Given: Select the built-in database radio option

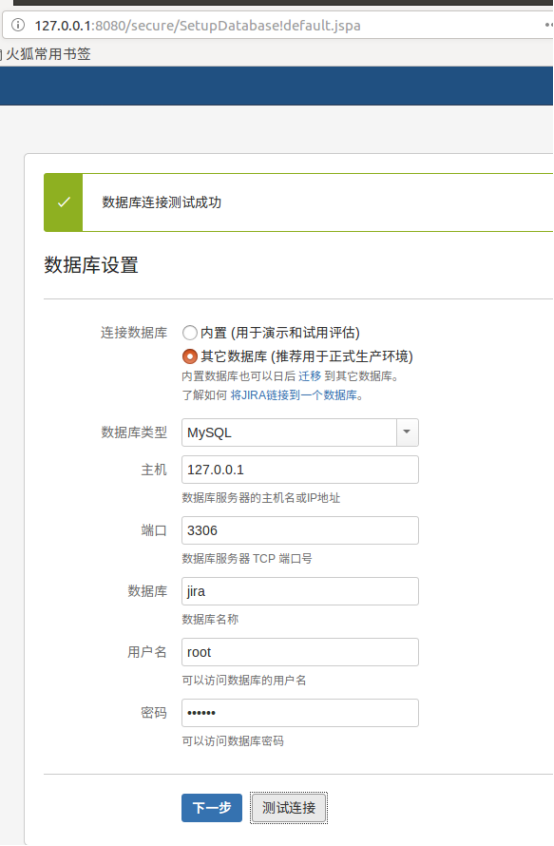Looking at the screenshot, I should click(189, 332).
